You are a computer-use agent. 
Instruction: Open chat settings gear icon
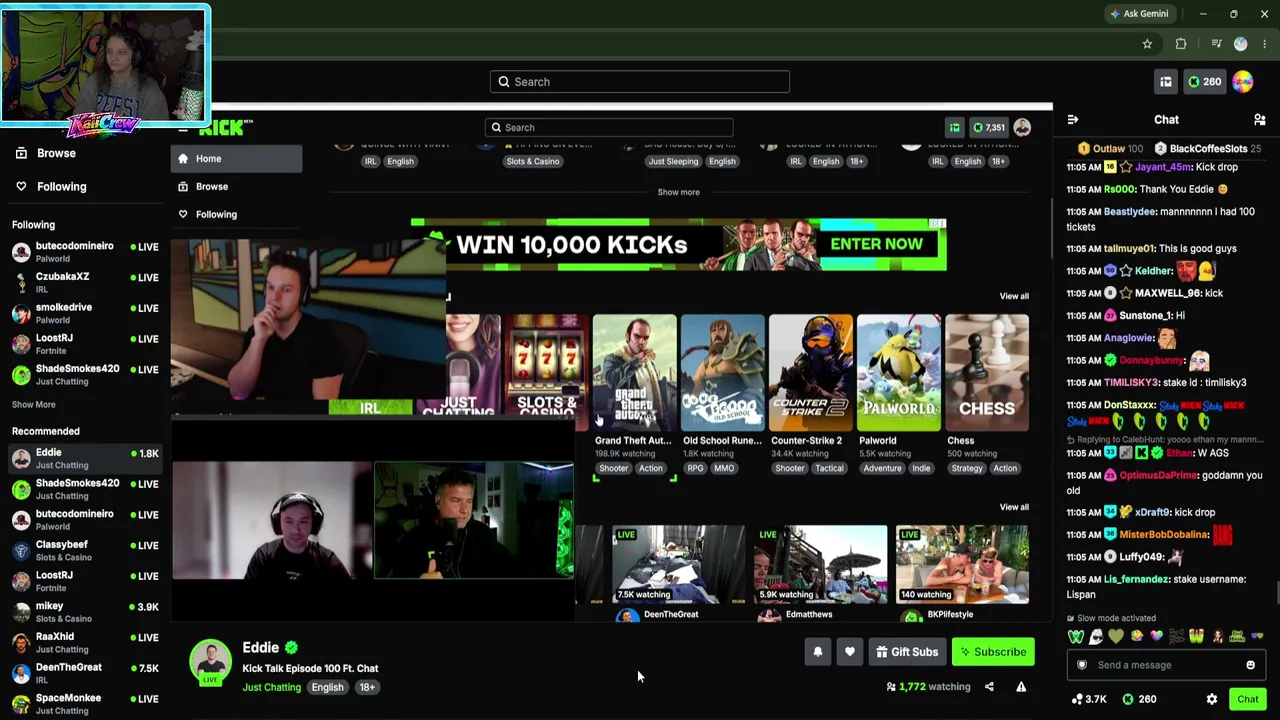(1212, 699)
